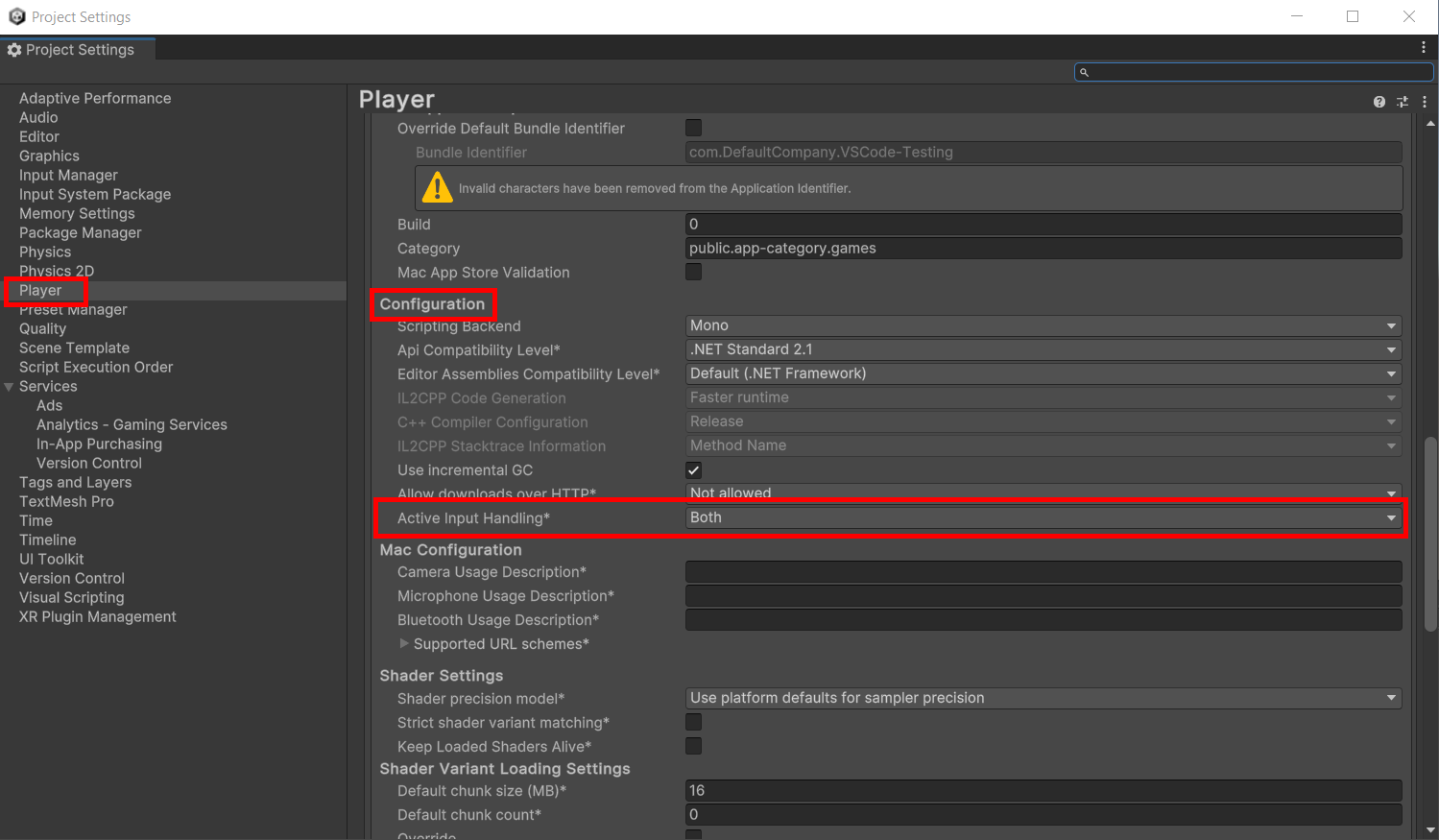Click the Category text field
Viewport: 1439px width, 840px height.
pyautogui.click(x=1043, y=248)
